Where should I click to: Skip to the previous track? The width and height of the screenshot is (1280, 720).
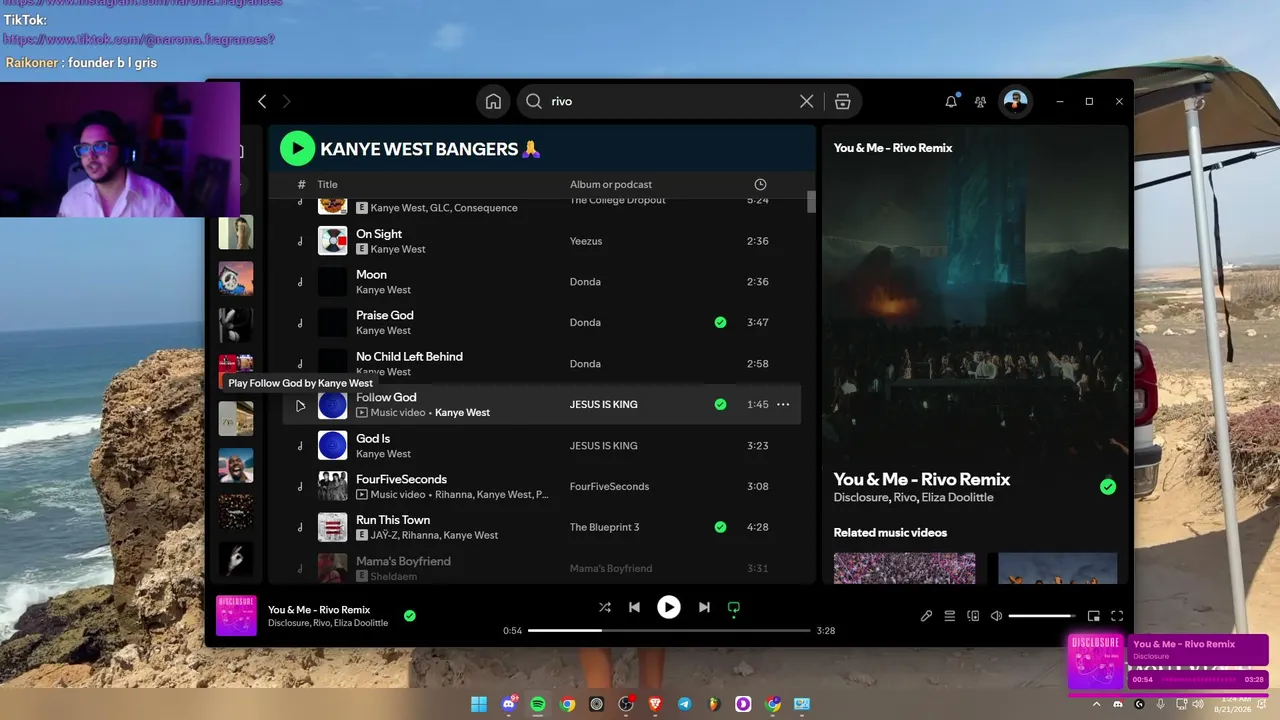coord(634,607)
